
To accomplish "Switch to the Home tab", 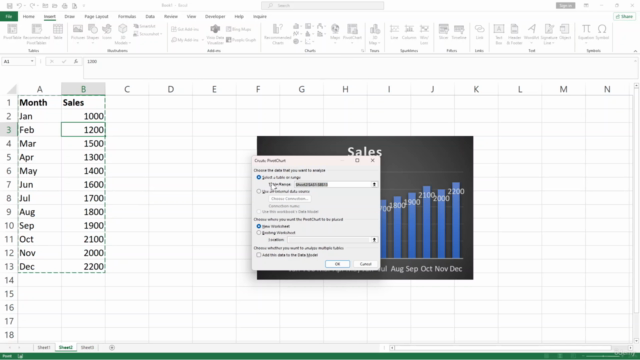I will coord(29,16).
